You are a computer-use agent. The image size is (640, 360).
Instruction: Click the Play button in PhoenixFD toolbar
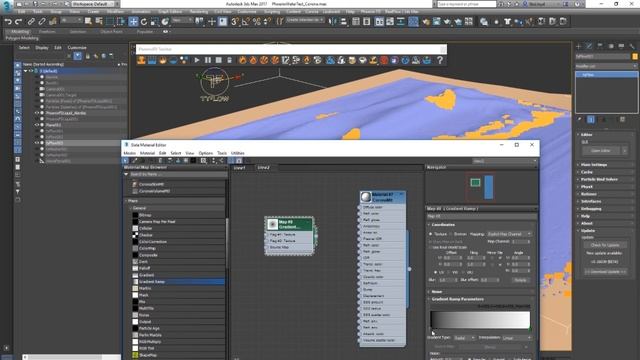197,60
